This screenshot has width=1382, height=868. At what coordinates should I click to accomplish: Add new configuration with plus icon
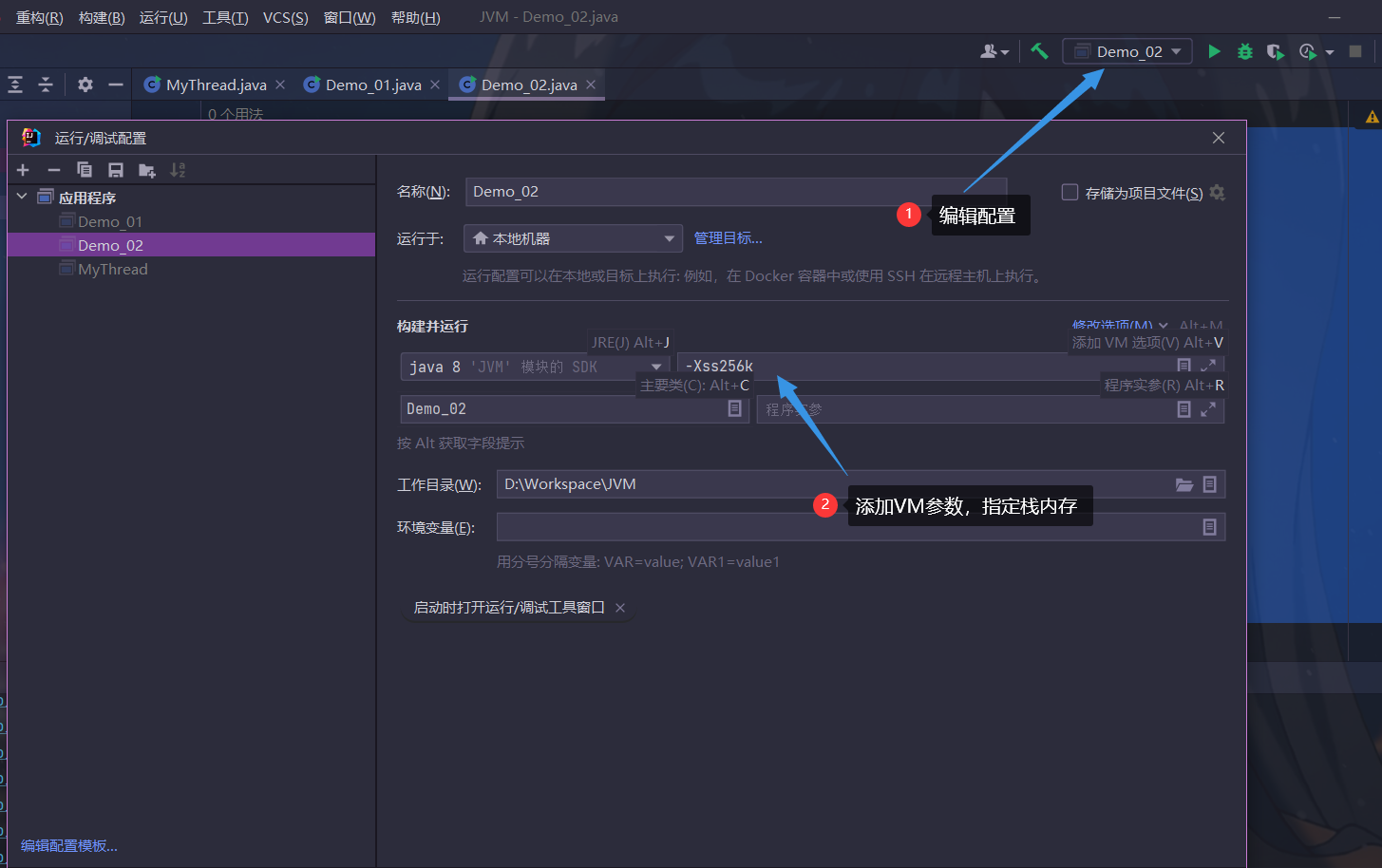tap(24, 170)
